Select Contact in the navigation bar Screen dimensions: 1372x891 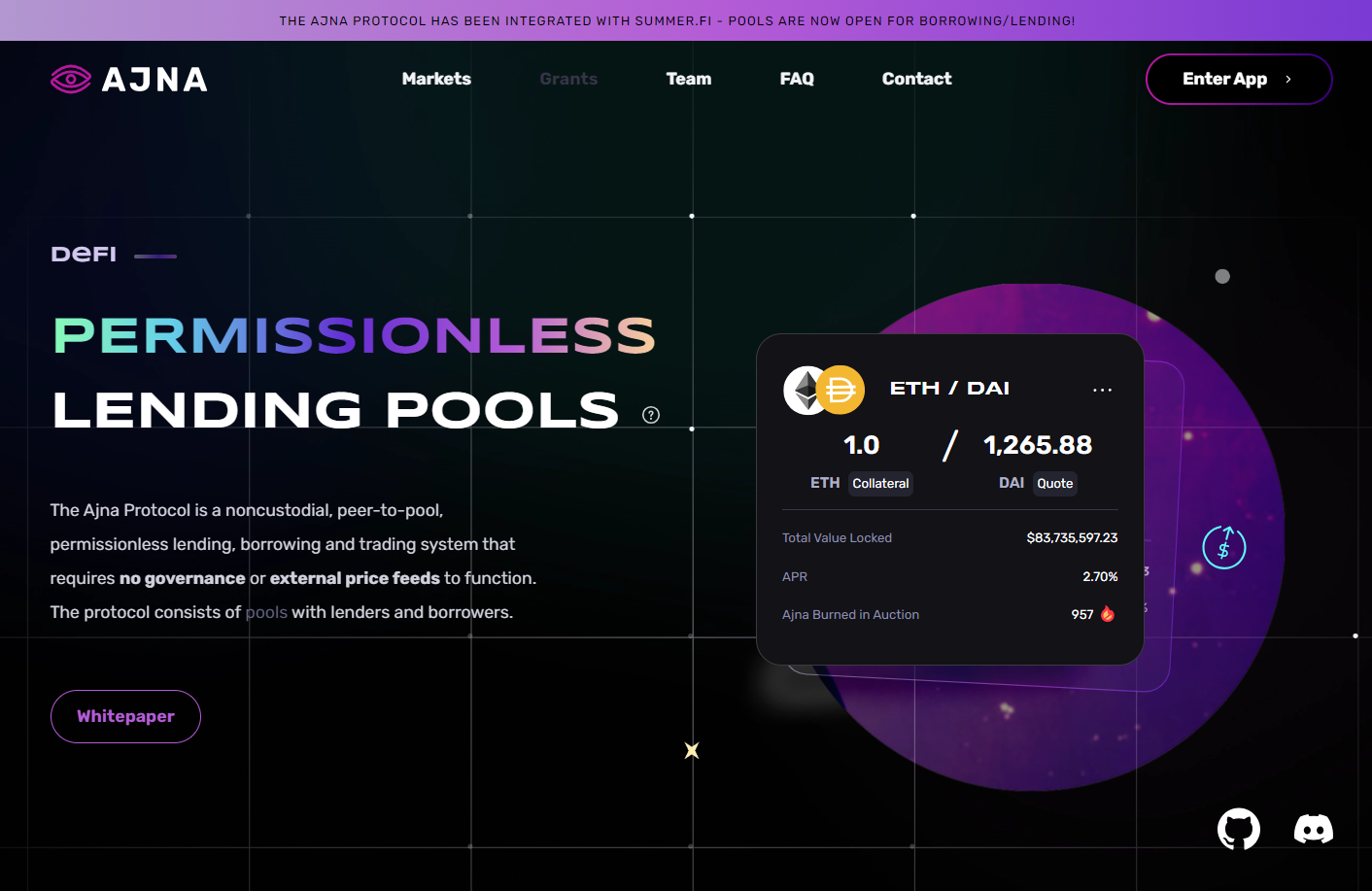click(x=916, y=79)
